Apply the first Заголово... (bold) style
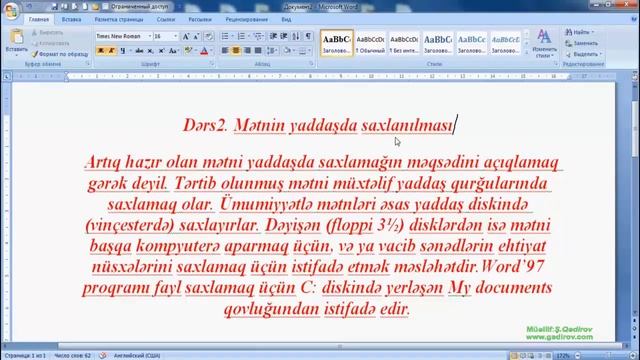640x360 pixels. pos(337,43)
